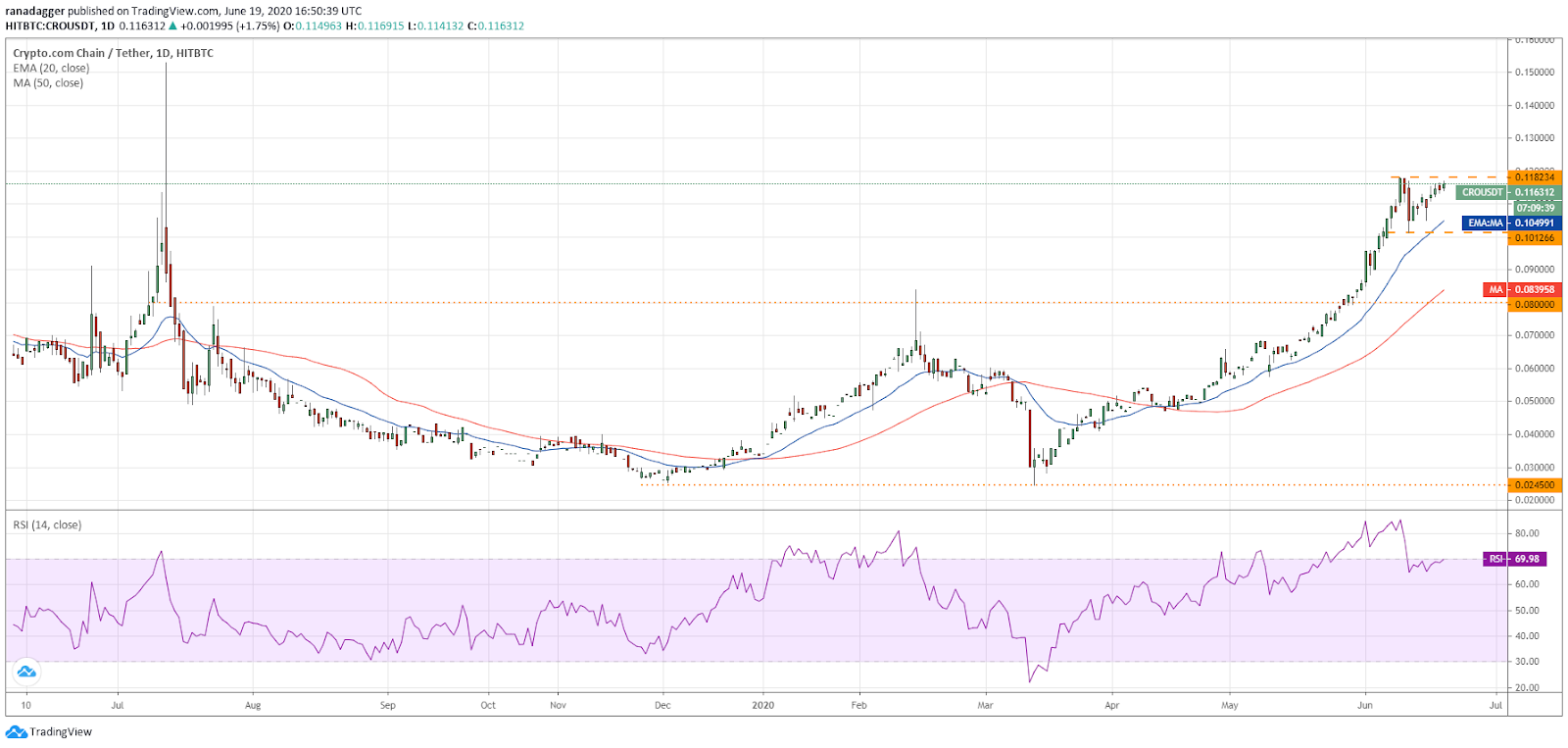This screenshot has height=748, width=1568.
Task: Click the 0.130000 price axis tick
Action: pyautogui.click(x=1535, y=138)
